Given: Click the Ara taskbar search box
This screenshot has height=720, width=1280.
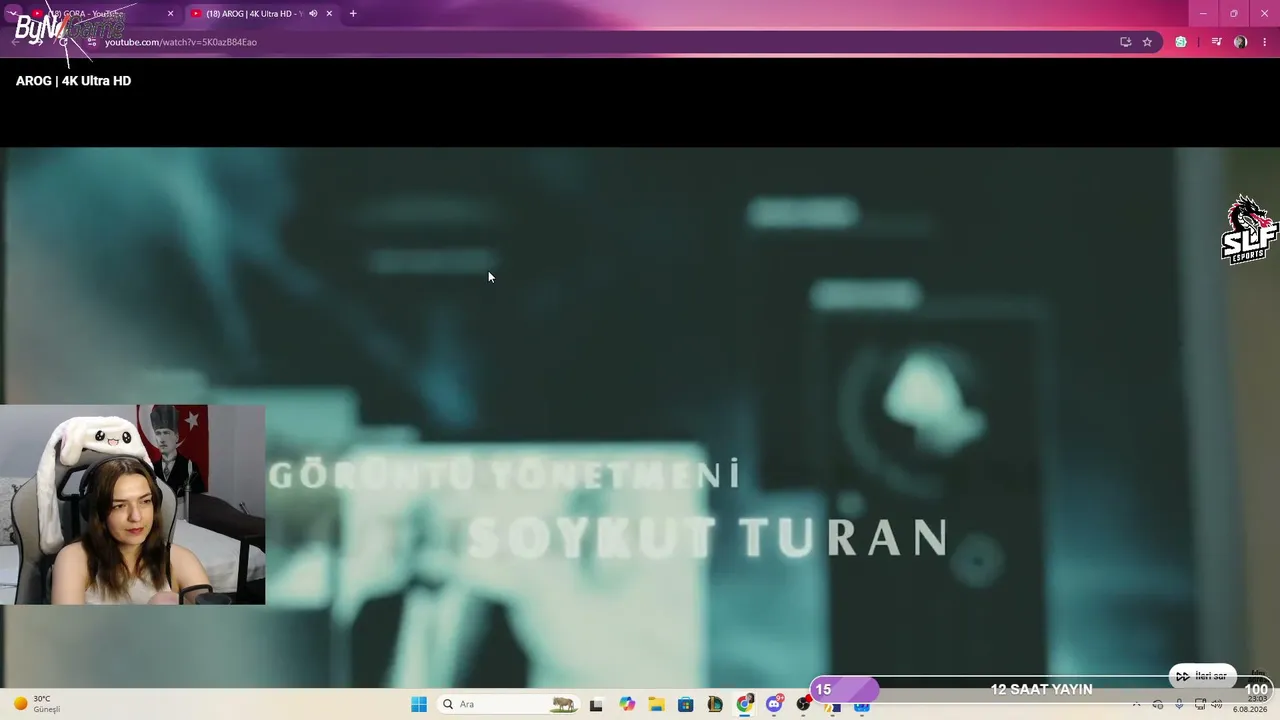Looking at the screenshot, I should pos(510,704).
